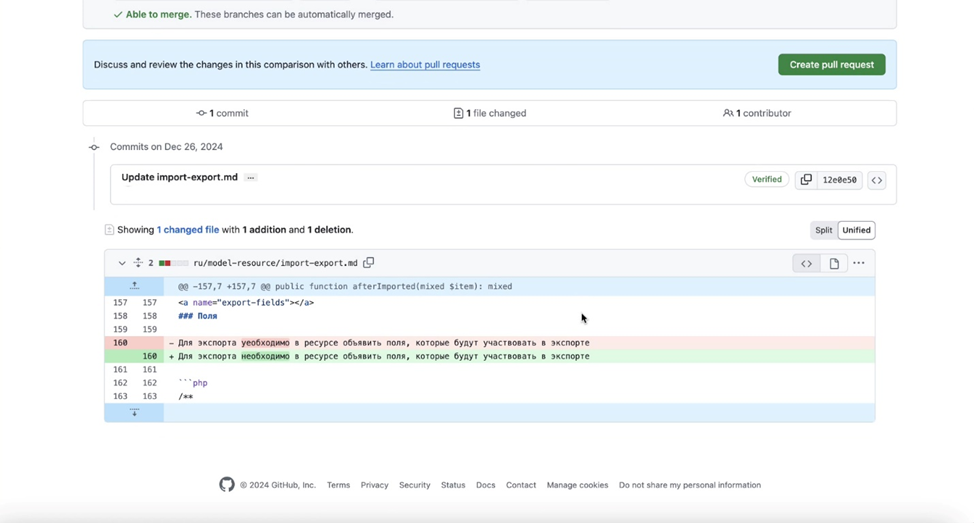Screen dimensions: 974x523
Task: Display the source diff view
Action: tap(806, 263)
